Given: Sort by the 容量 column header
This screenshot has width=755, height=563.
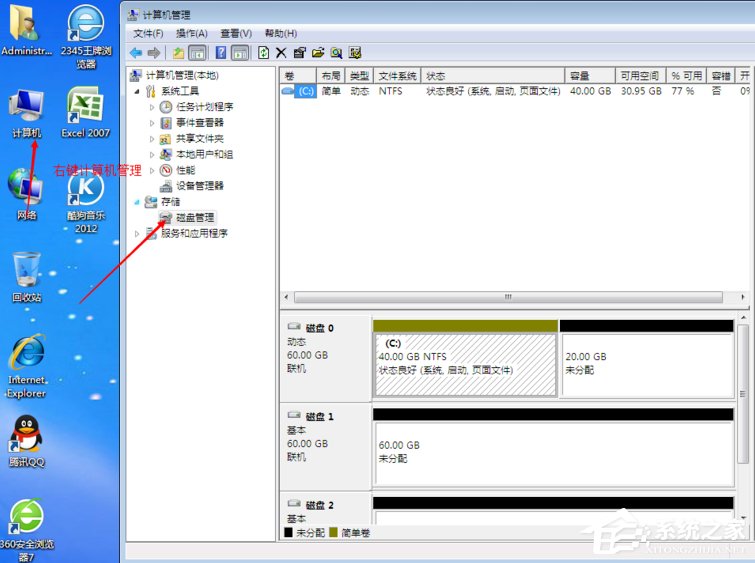Looking at the screenshot, I should (590, 76).
